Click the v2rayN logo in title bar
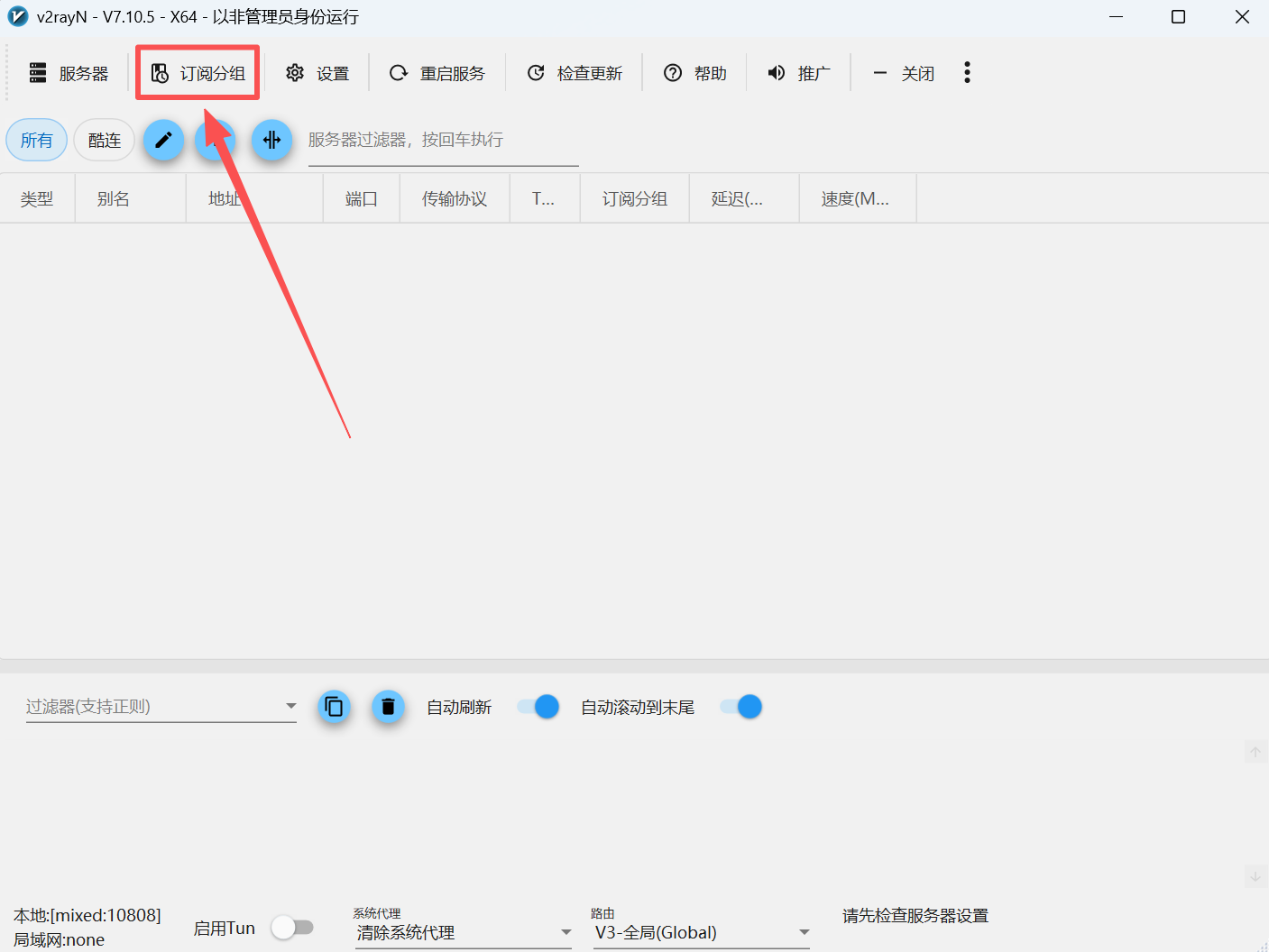Viewport: 1269px width, 952px height. tap(18, 16)
